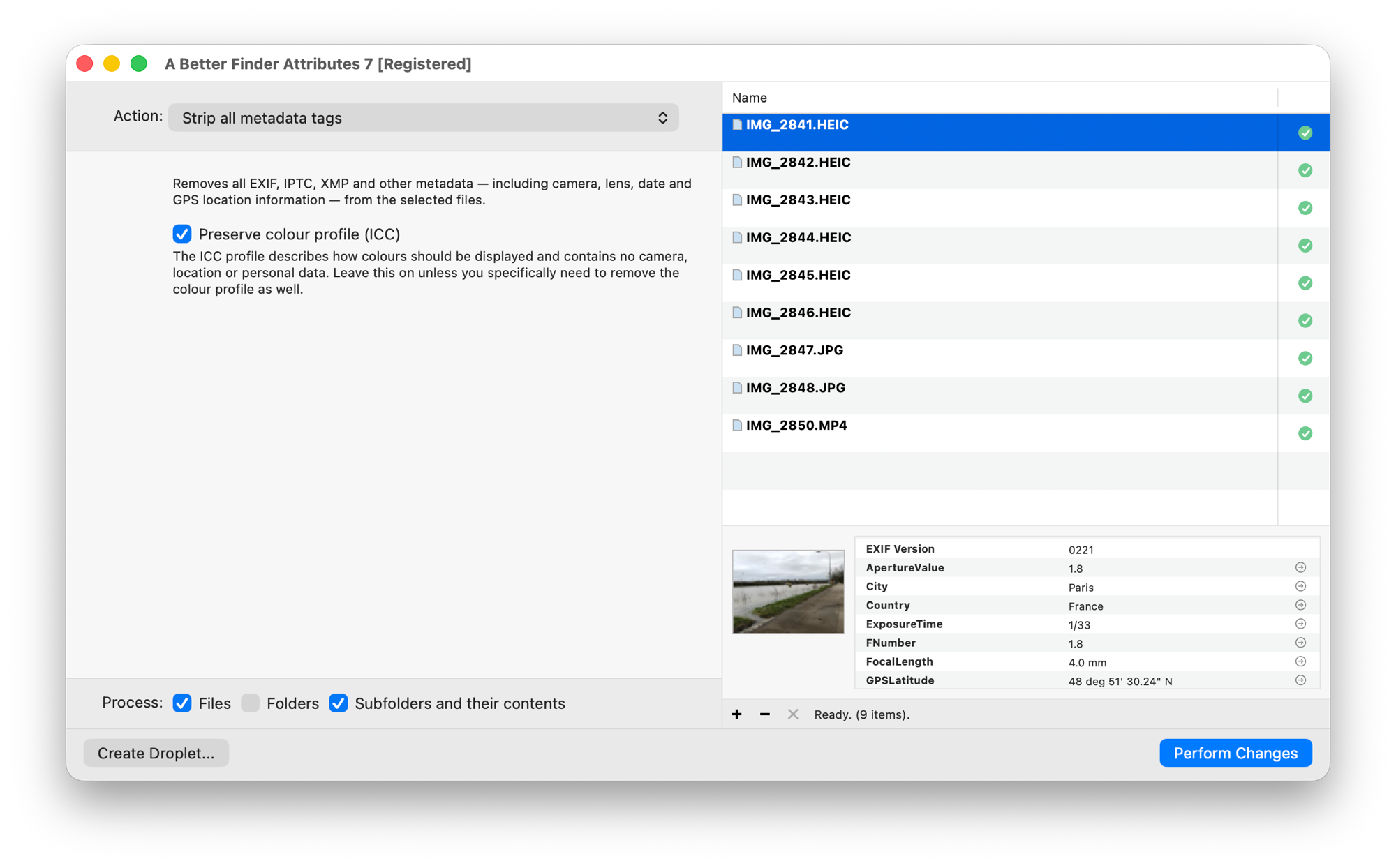This screenshot has height=868, width=1396.
Task: Click green checkmark status for IMG_2847.JPG
Action: (1305, 359)
